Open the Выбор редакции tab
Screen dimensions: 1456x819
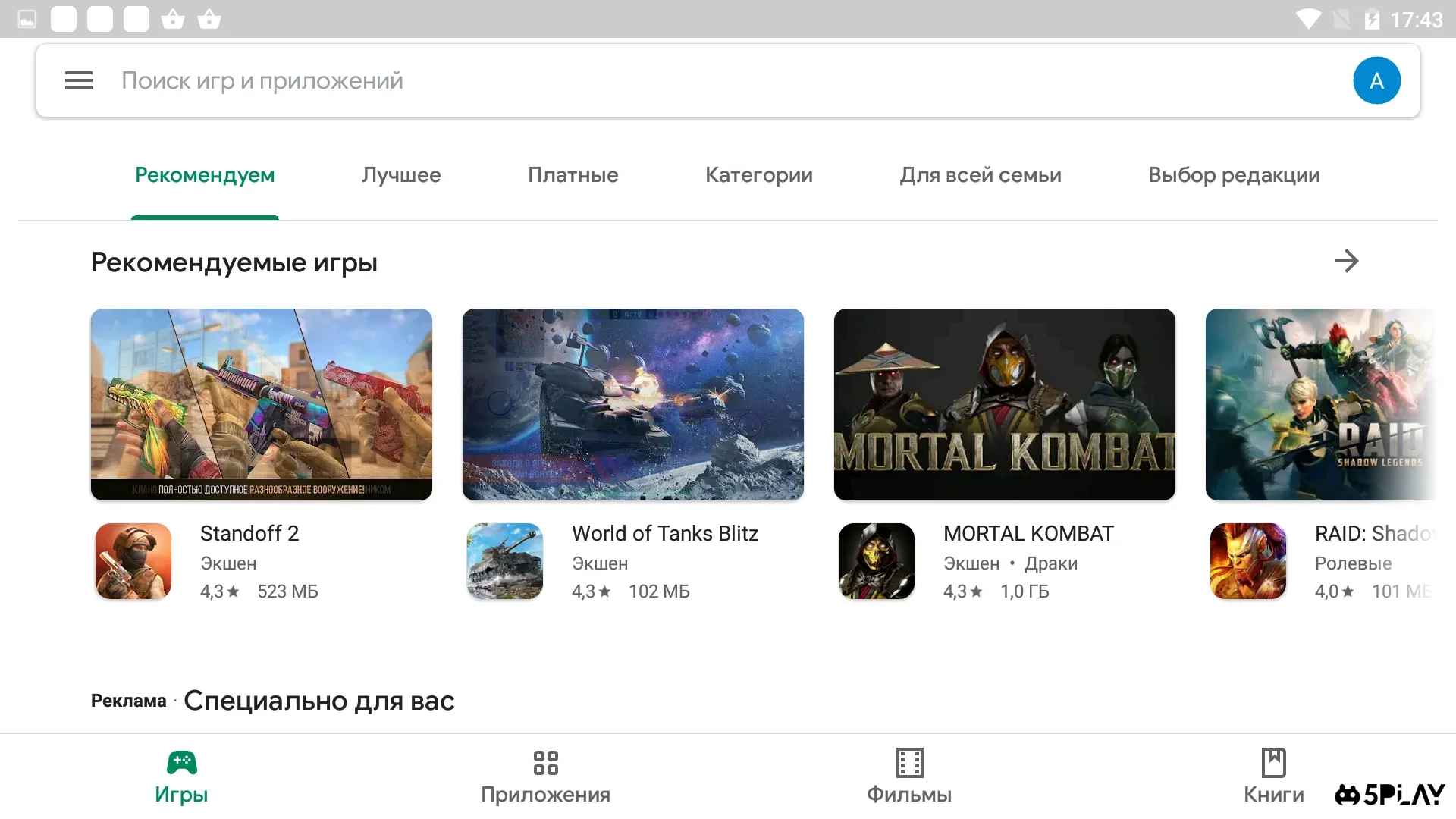pos(1233,175)
